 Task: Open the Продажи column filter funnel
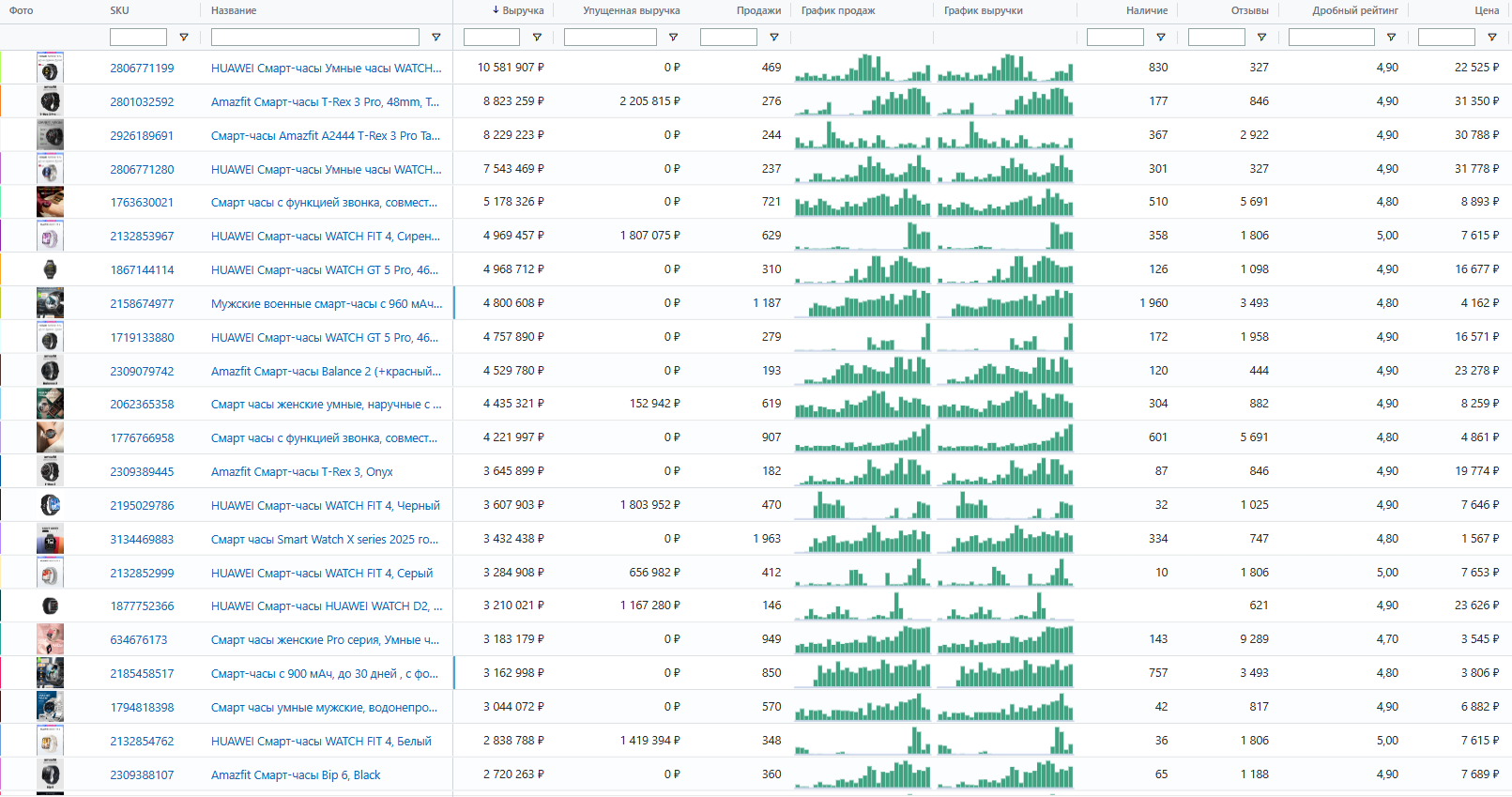click(774, 38)
